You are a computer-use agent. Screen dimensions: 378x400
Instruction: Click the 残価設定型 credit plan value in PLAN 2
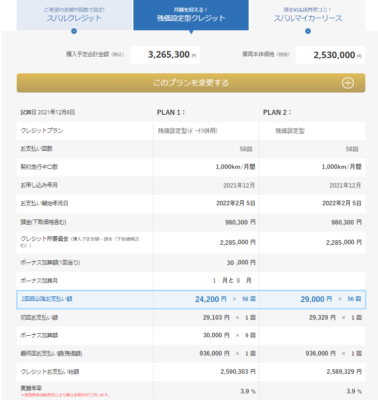point(290,131)
